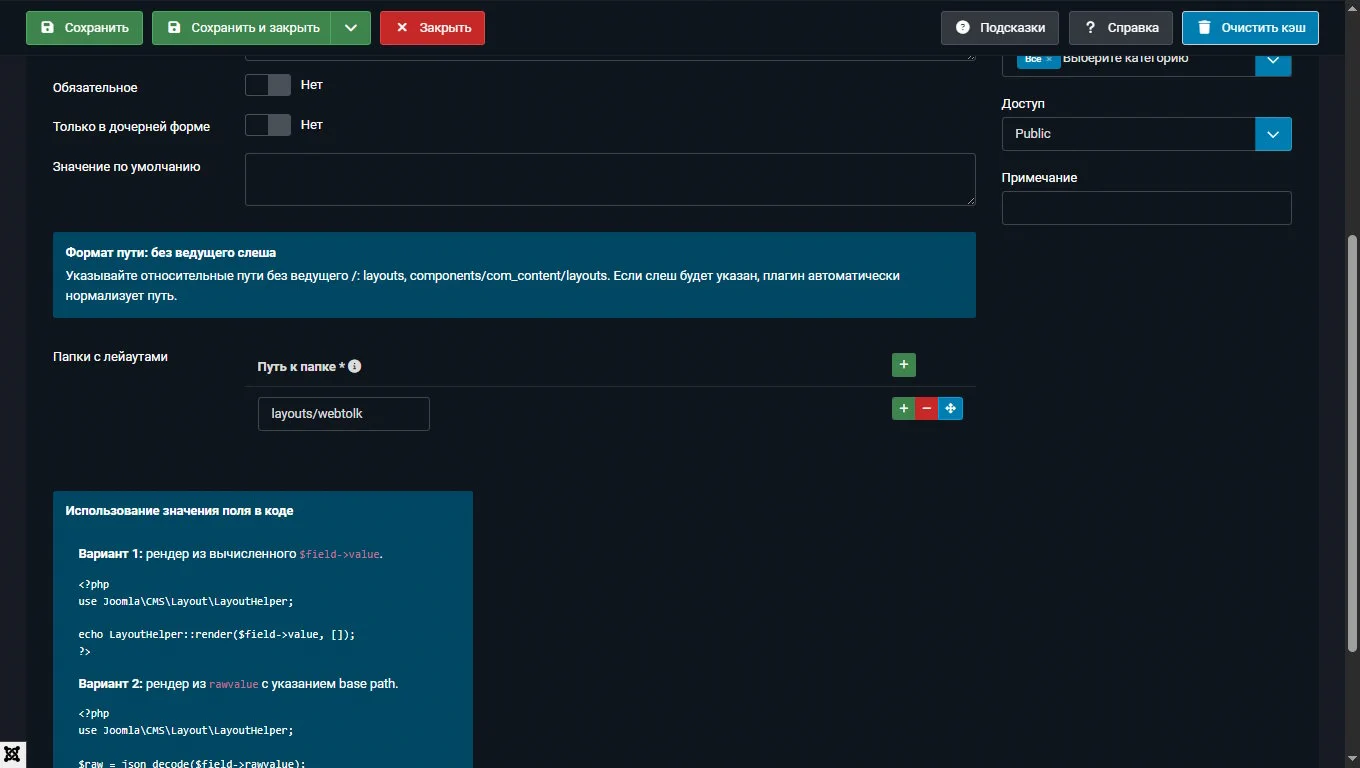Remove the 'Все' category tag
Screen dimensions: 1360x768
coord(1049,59)
